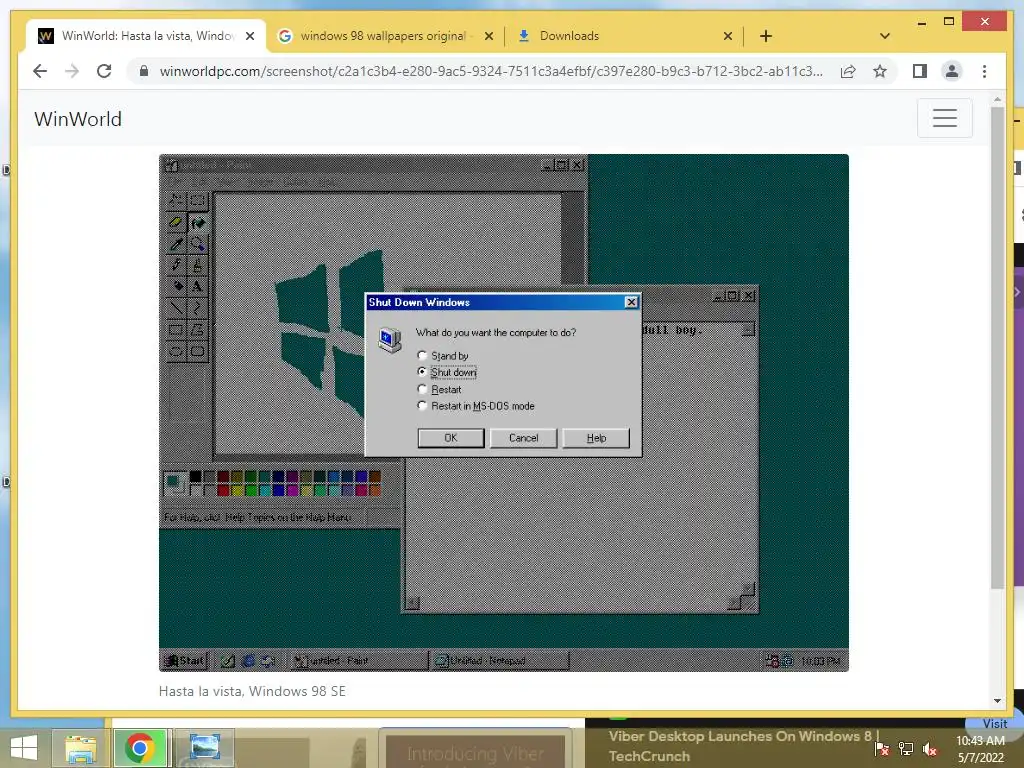Go back to the previous page
The width and height of the screenshot is (1024, 768).
point(40,71)
